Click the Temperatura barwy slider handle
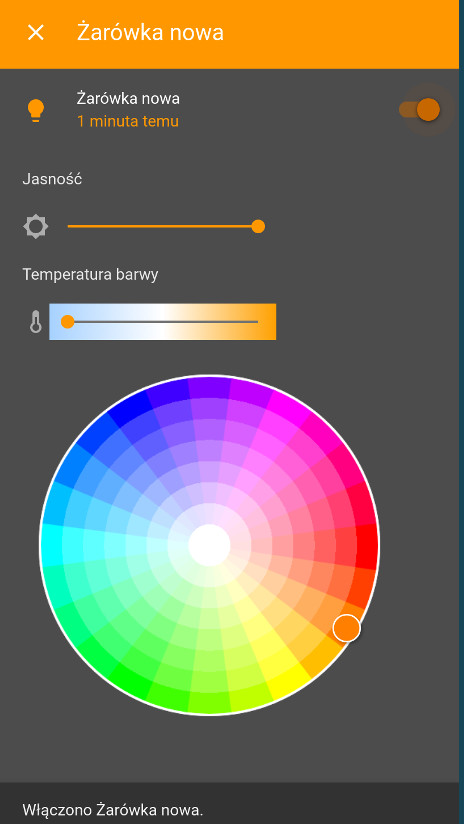The image size is (464, 824). click(67, 322)
